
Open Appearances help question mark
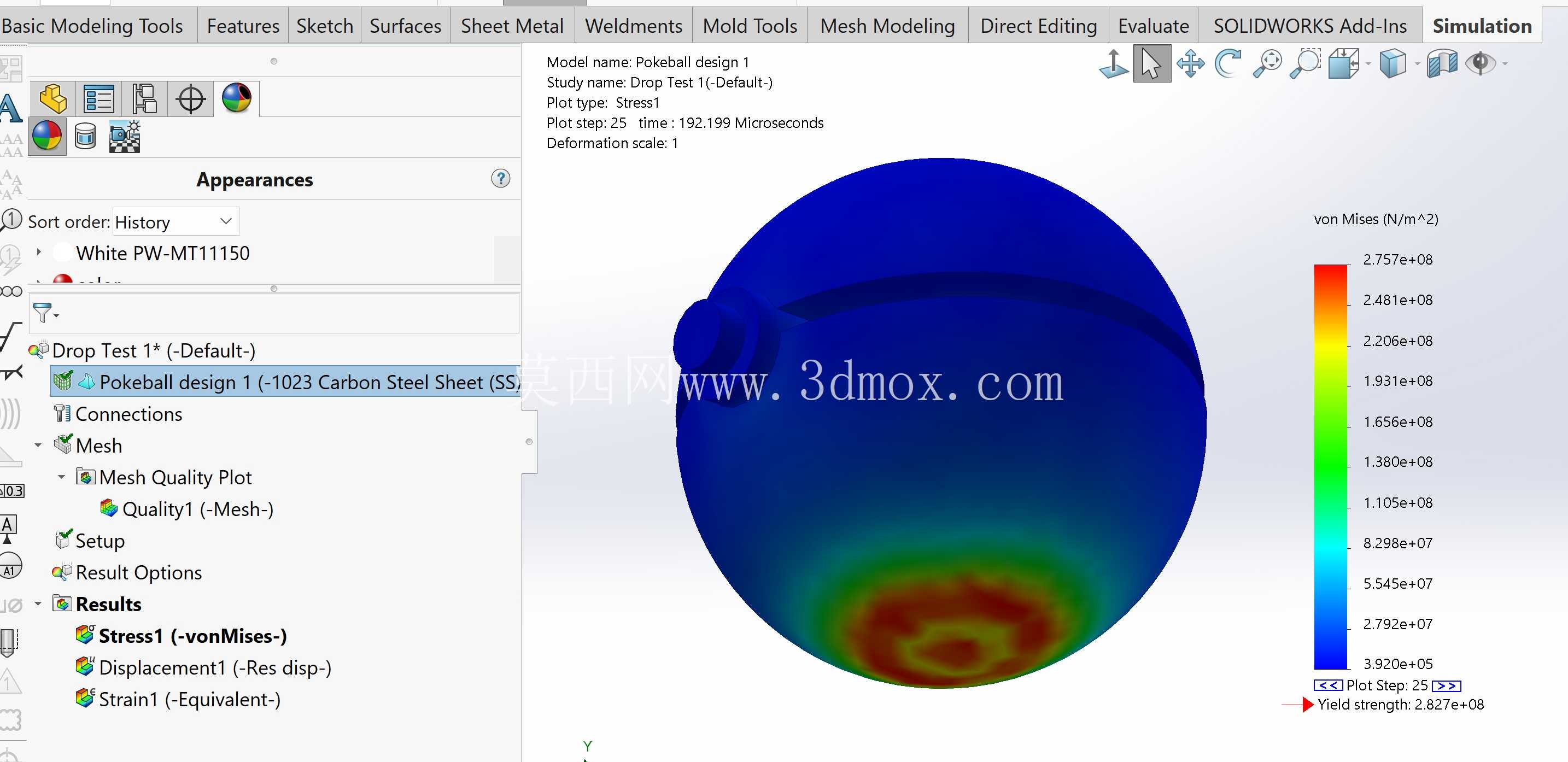(500, 178)
